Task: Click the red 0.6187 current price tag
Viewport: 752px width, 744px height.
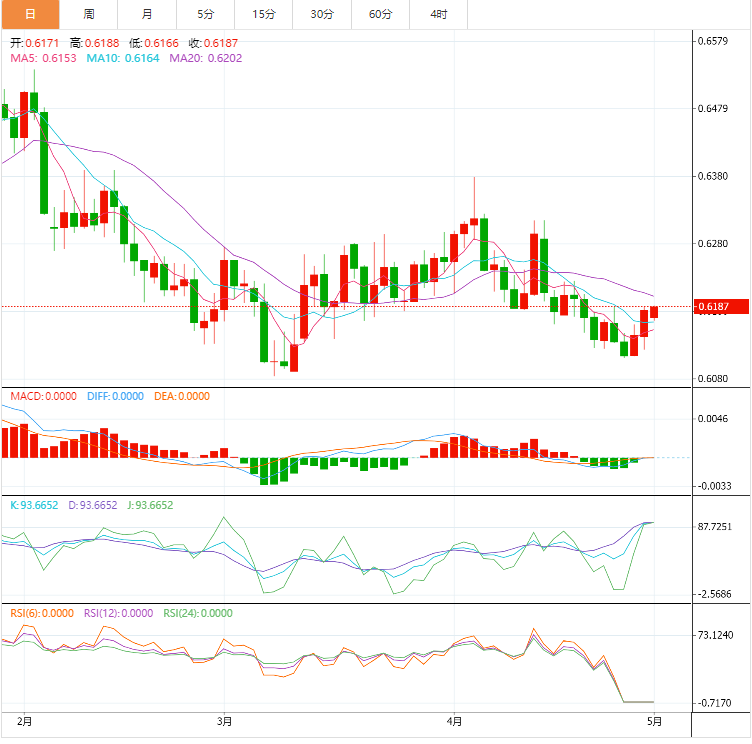Action: 721,307
